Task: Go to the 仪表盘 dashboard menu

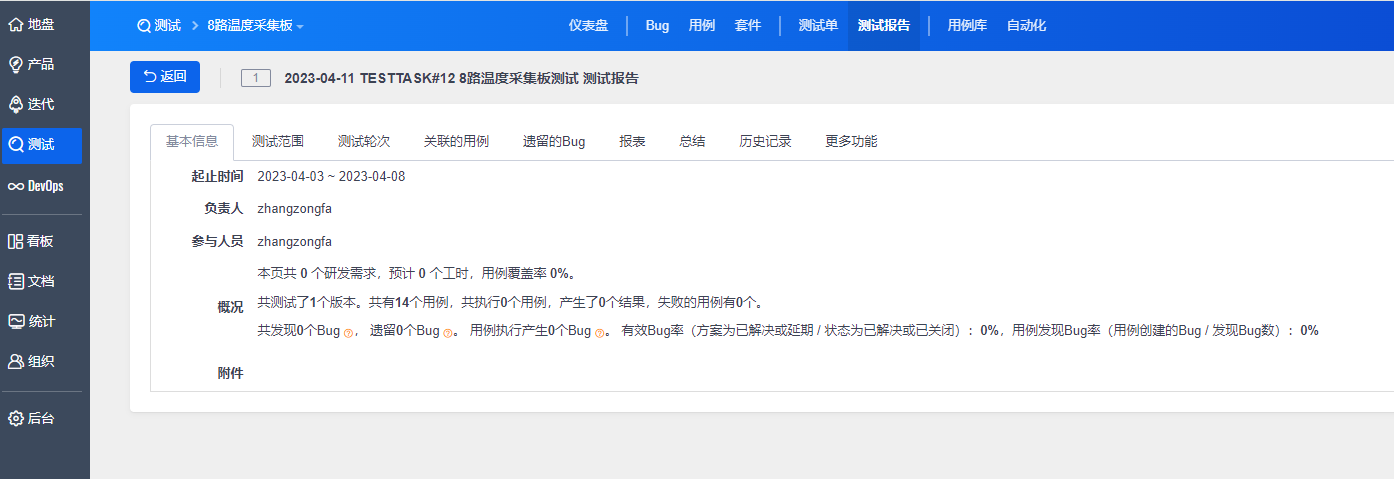Action: coord(588,26)
